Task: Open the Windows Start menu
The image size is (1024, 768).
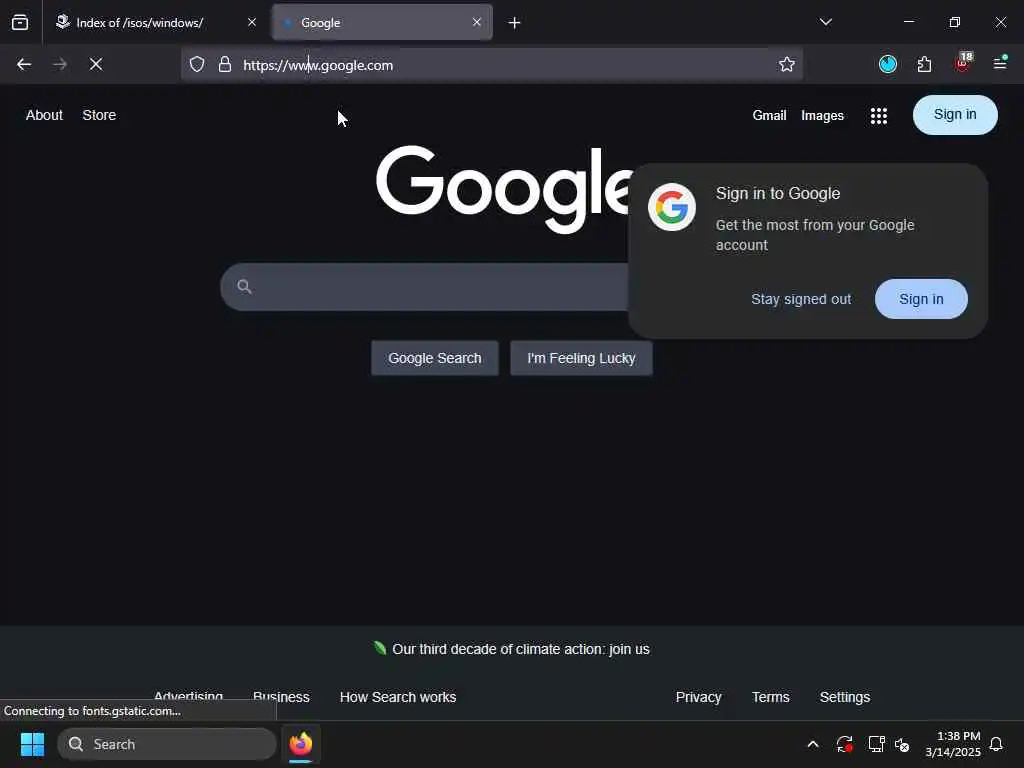Action: (x=32, y=744)
